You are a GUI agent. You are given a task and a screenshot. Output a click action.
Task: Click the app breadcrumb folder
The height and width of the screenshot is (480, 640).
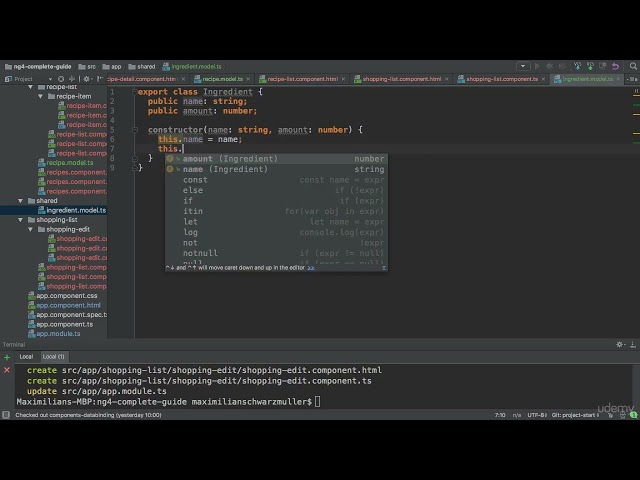112,67
